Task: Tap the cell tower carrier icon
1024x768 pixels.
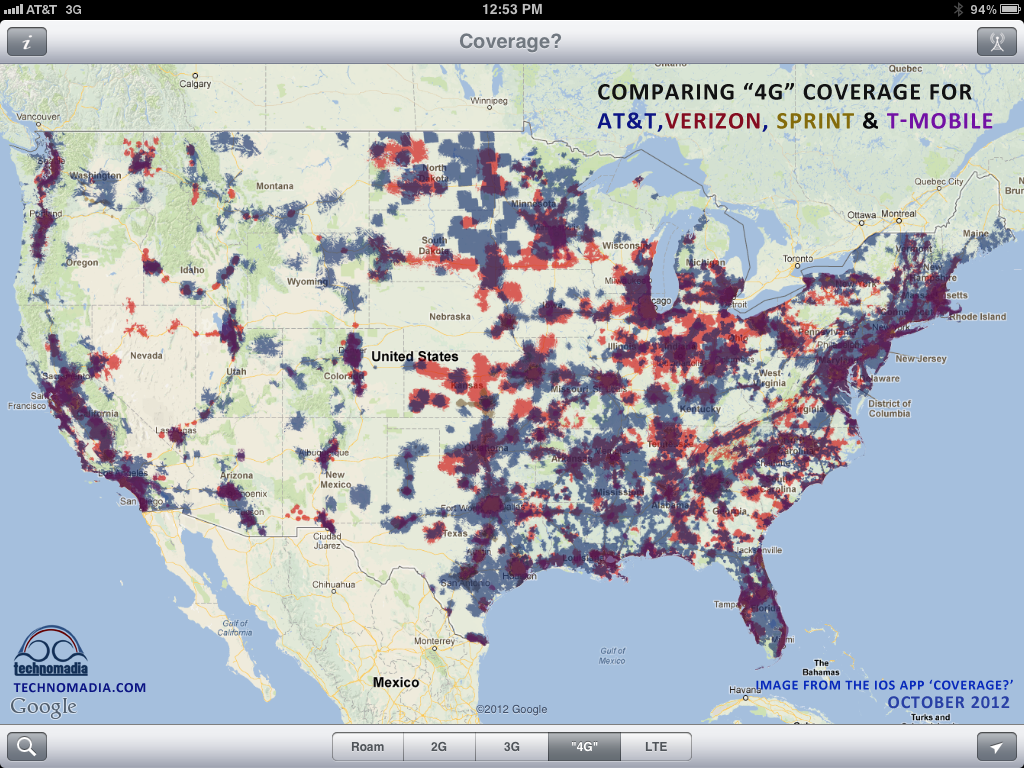Action: pyautogui.click(x=996, y=42)
